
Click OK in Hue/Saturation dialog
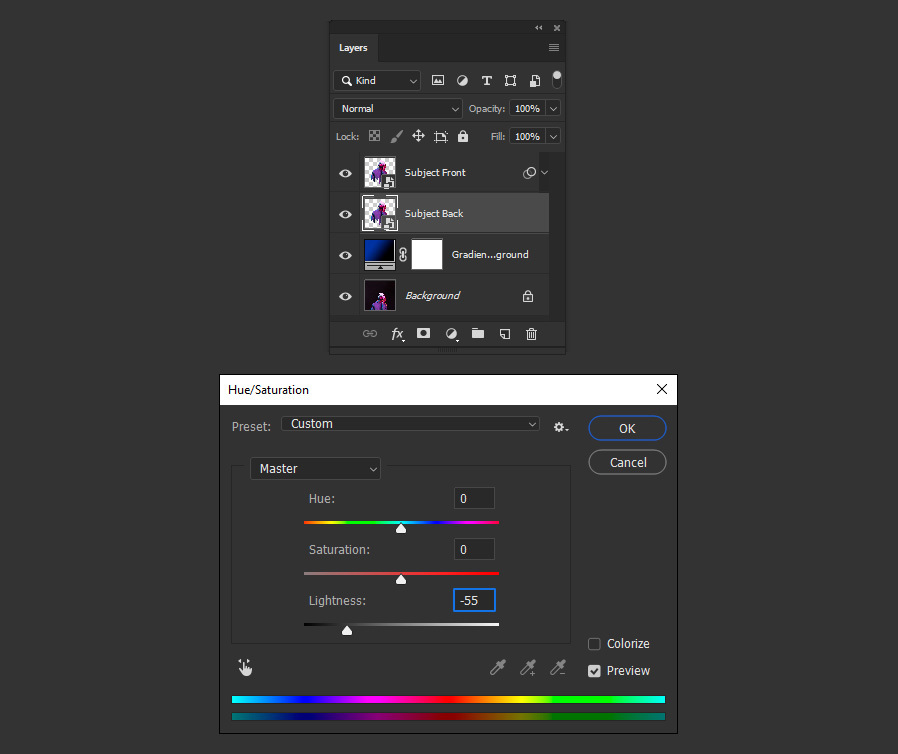tap(627, 428)
